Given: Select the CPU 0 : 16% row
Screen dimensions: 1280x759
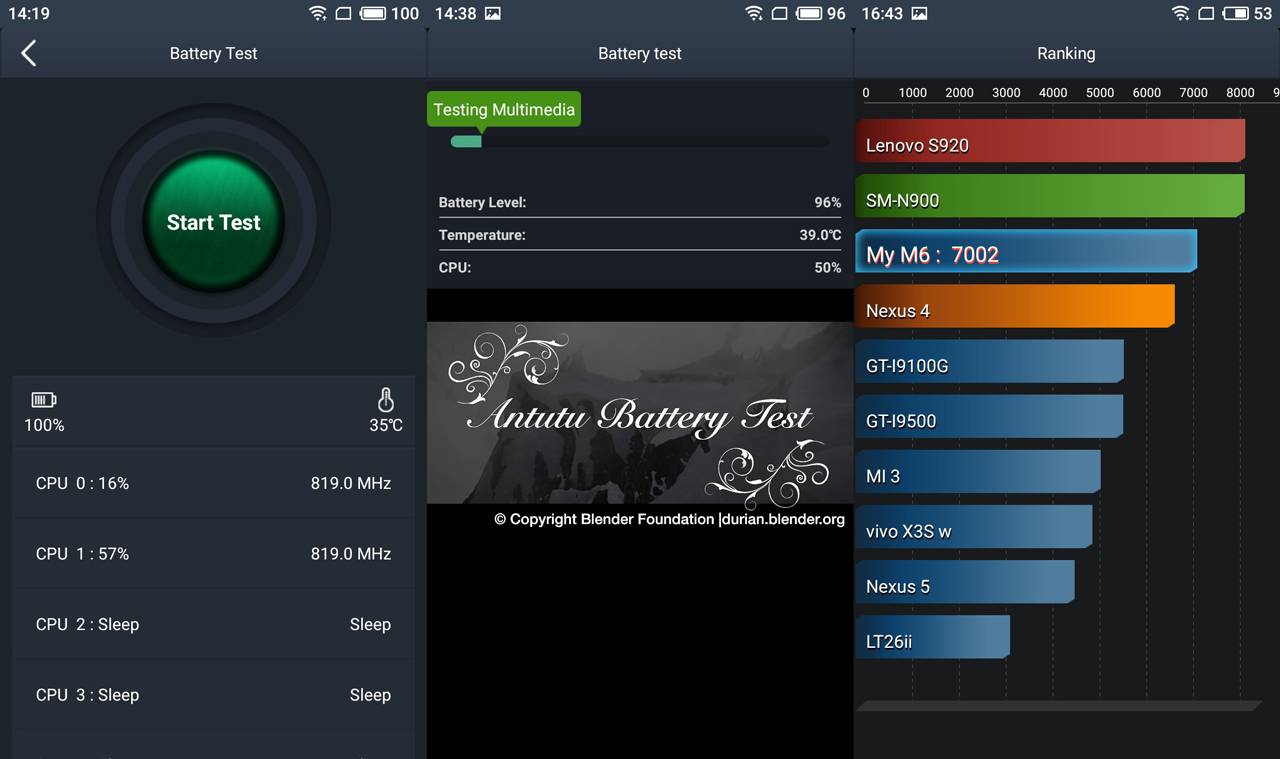Looking at the screenshot, I should pyautogui.click(x=213, y=483).
